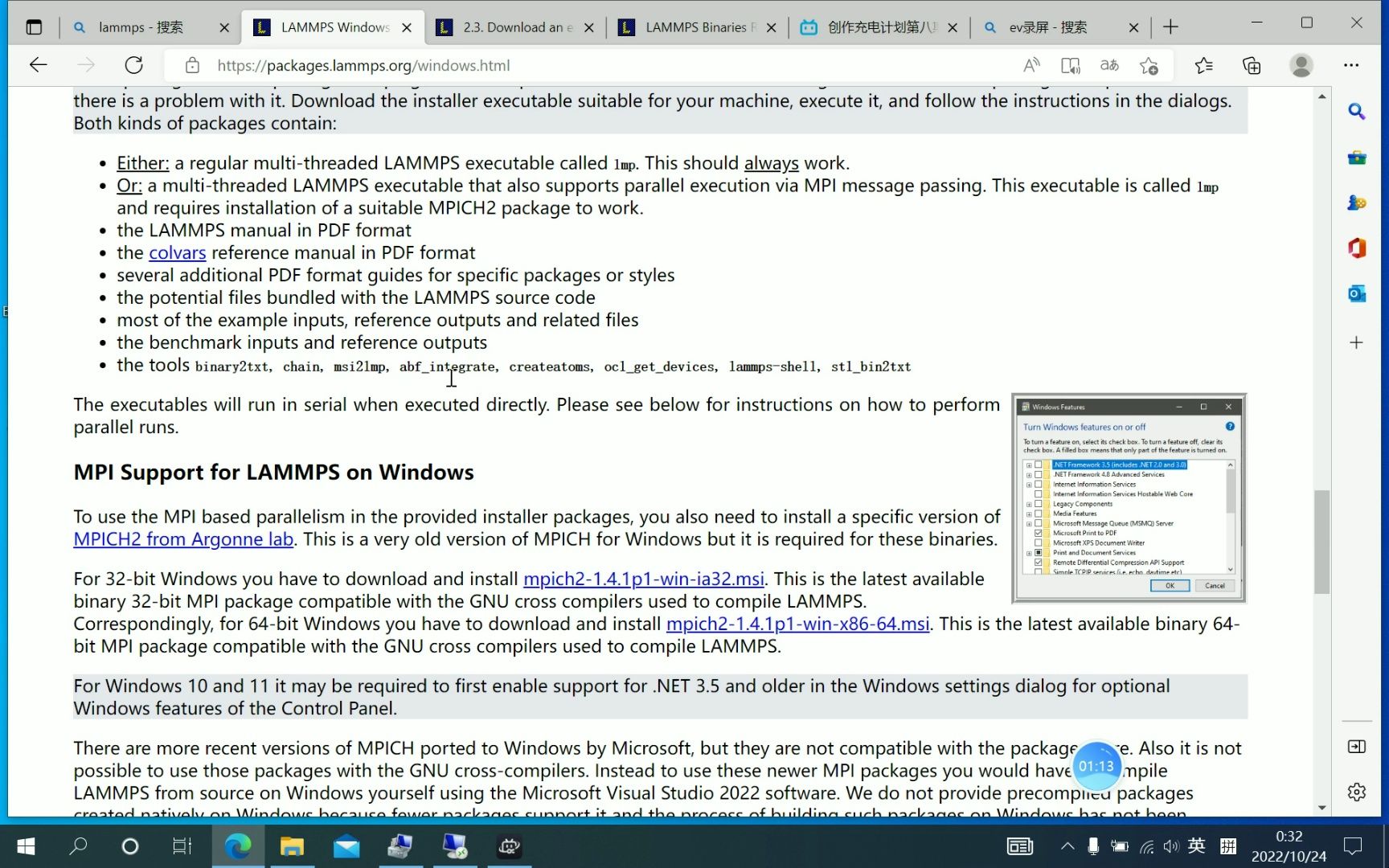The width and height of the screenshot is (1389, 868).
Task: Open the volume control from the tray
Action: [1170, 845]
